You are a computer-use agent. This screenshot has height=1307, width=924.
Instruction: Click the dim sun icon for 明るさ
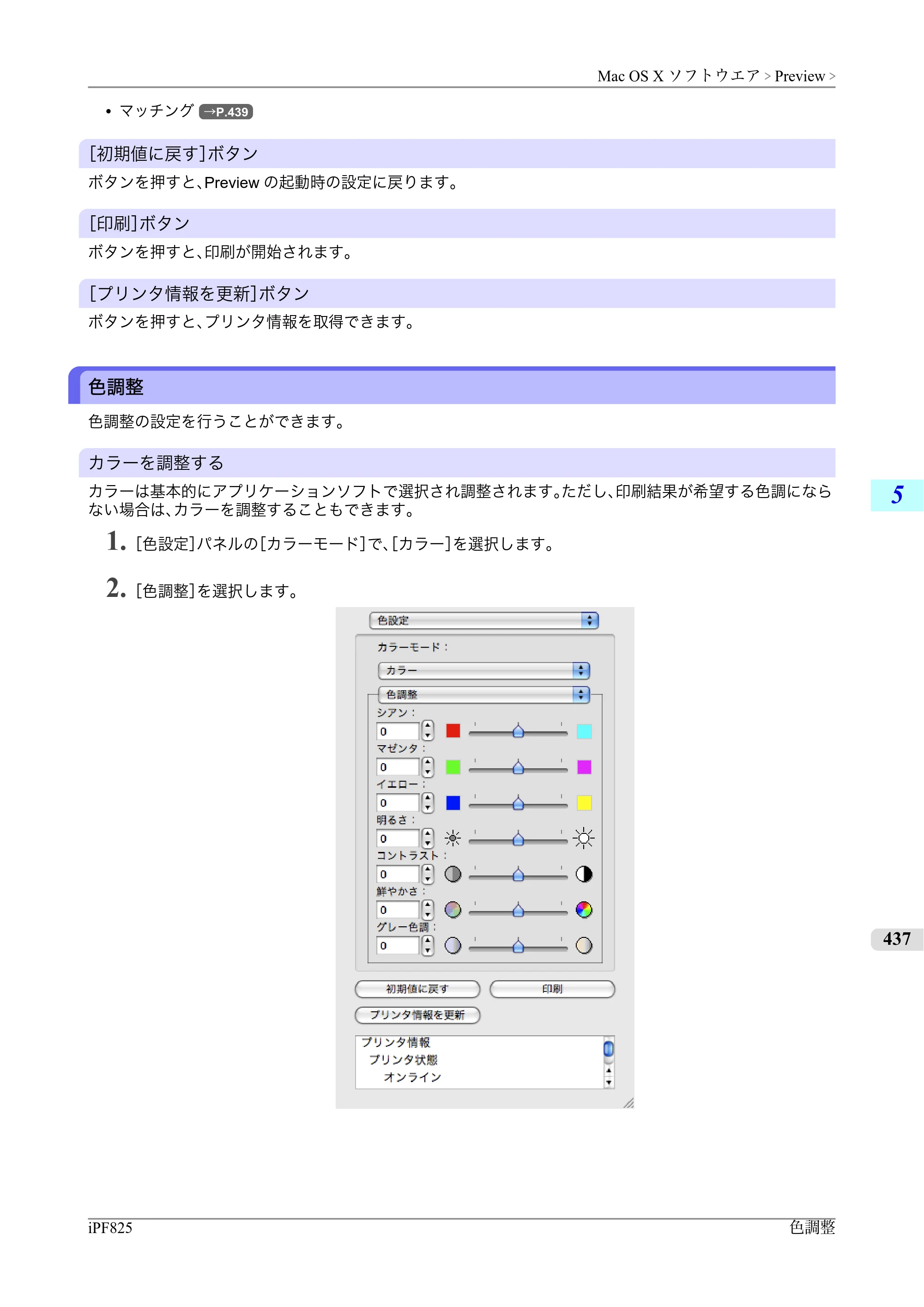point(453,838)
